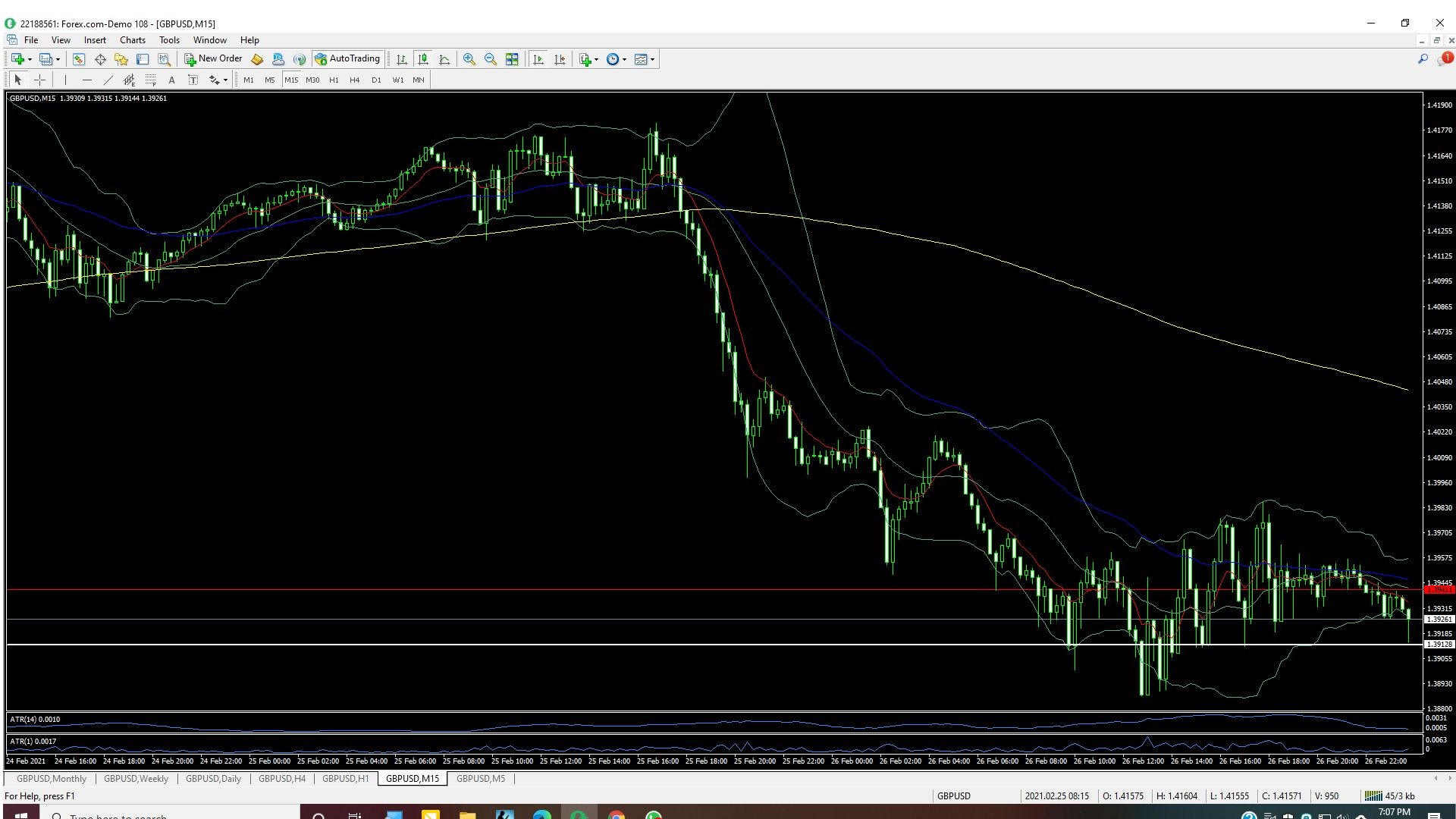The image size is (1456, 819).
Task: Select the H1 timeframe button
Action: (334, 80)
